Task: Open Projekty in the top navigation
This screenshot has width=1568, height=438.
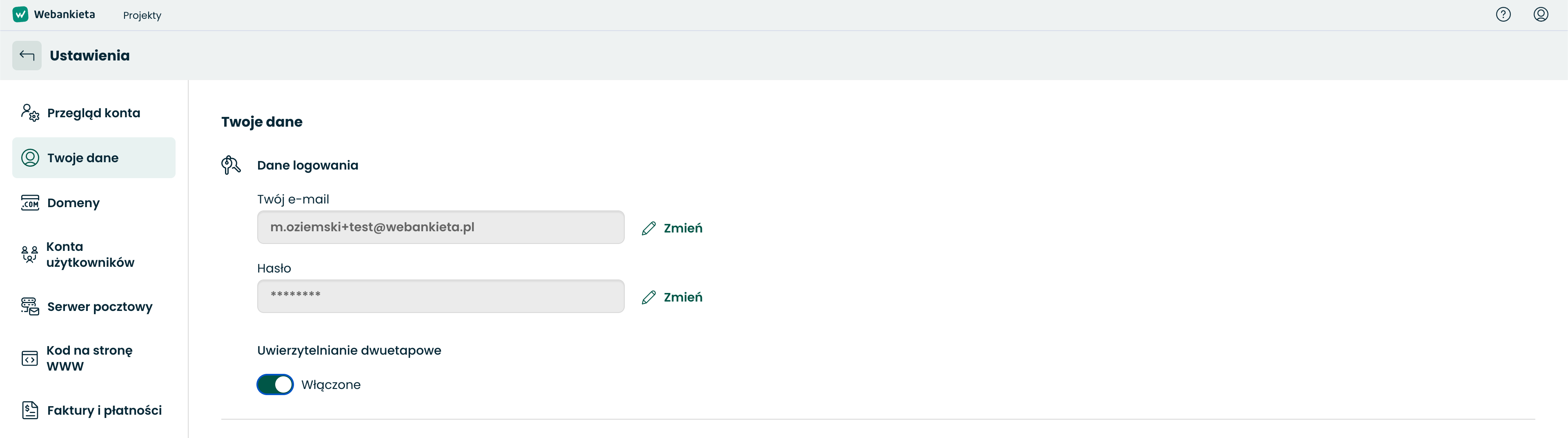Action: tap(142, 15)
